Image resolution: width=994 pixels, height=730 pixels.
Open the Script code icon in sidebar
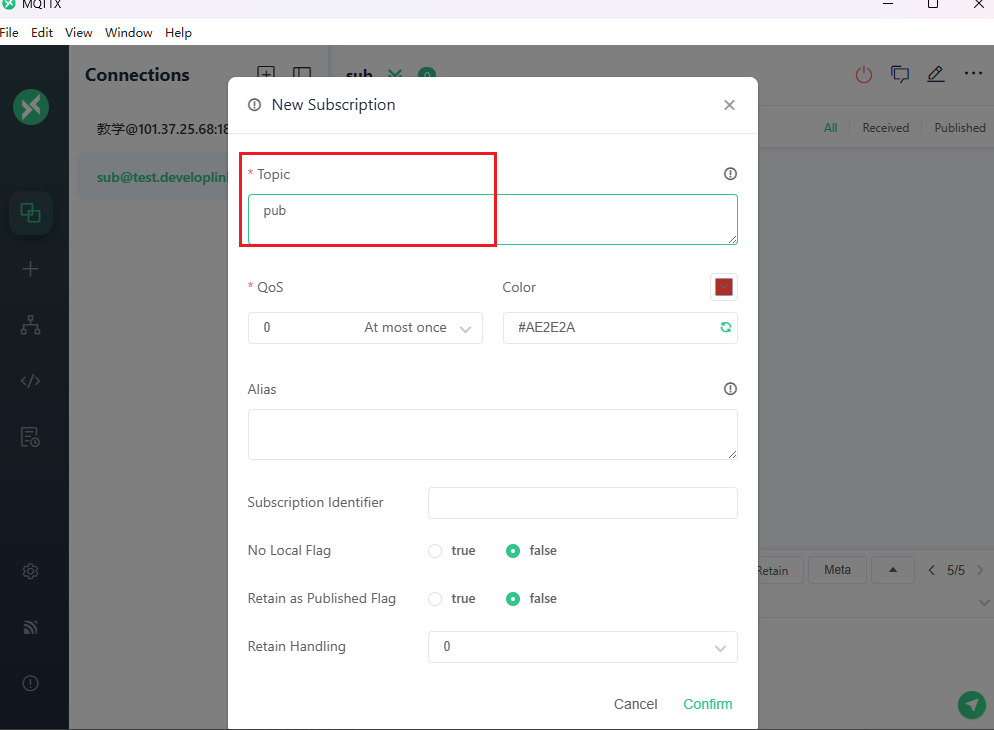pyautogui.click(x=31, y=381)
